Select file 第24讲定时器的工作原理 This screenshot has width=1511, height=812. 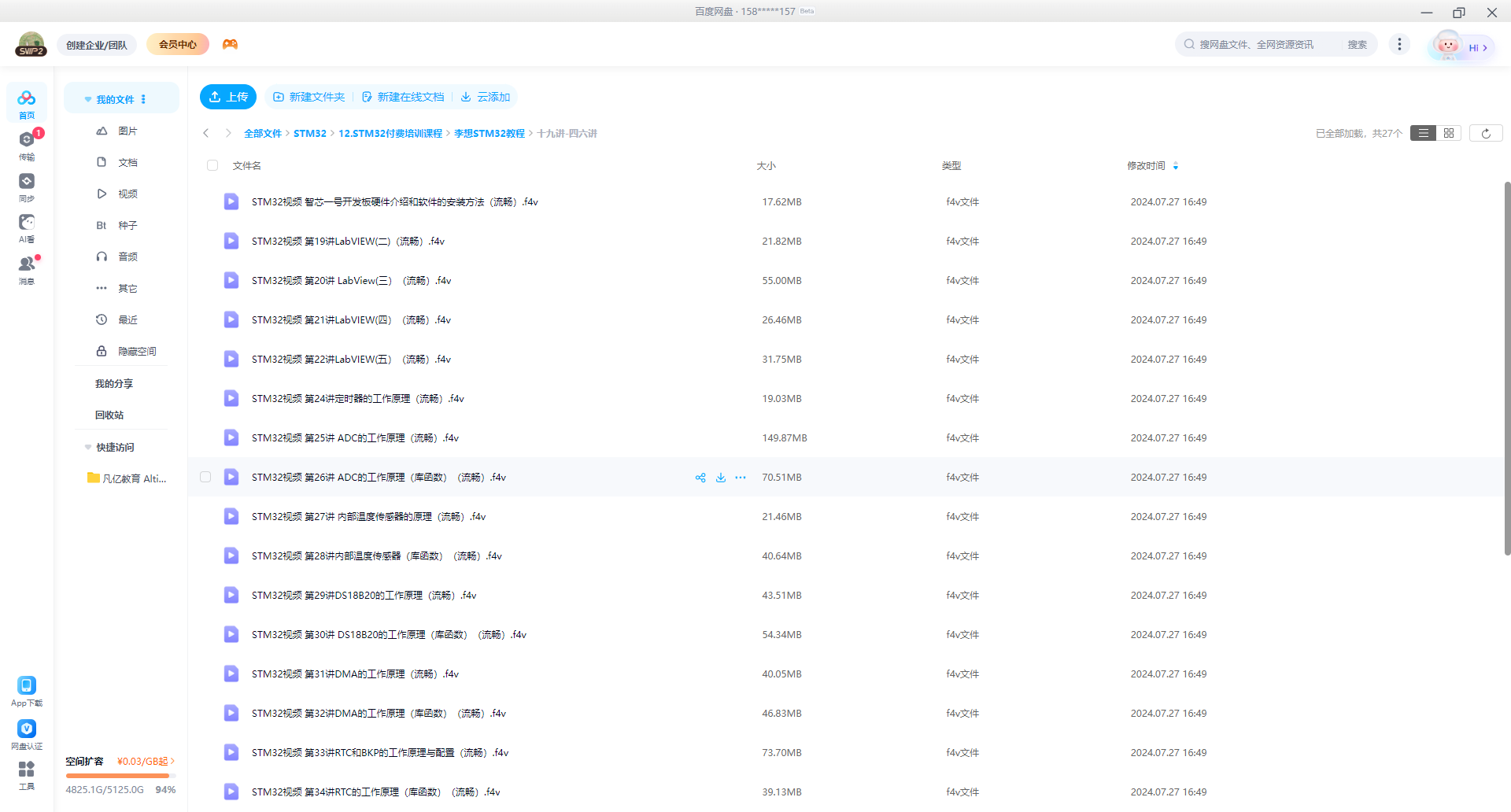(x=358, y=399)
